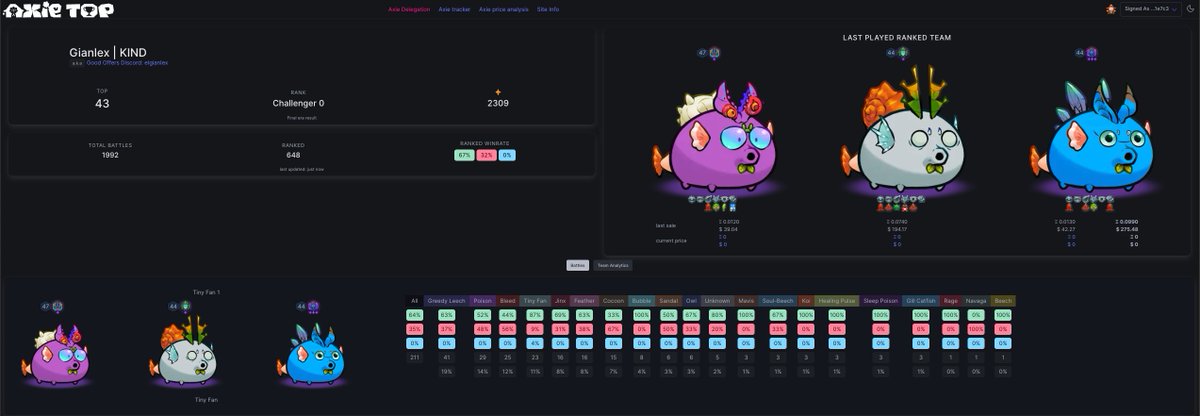Click the class icon beside 44 above the small gray axie
The width and height of the screenshot is (1200, 416).
pyautogui.click(x=186, y=306)
